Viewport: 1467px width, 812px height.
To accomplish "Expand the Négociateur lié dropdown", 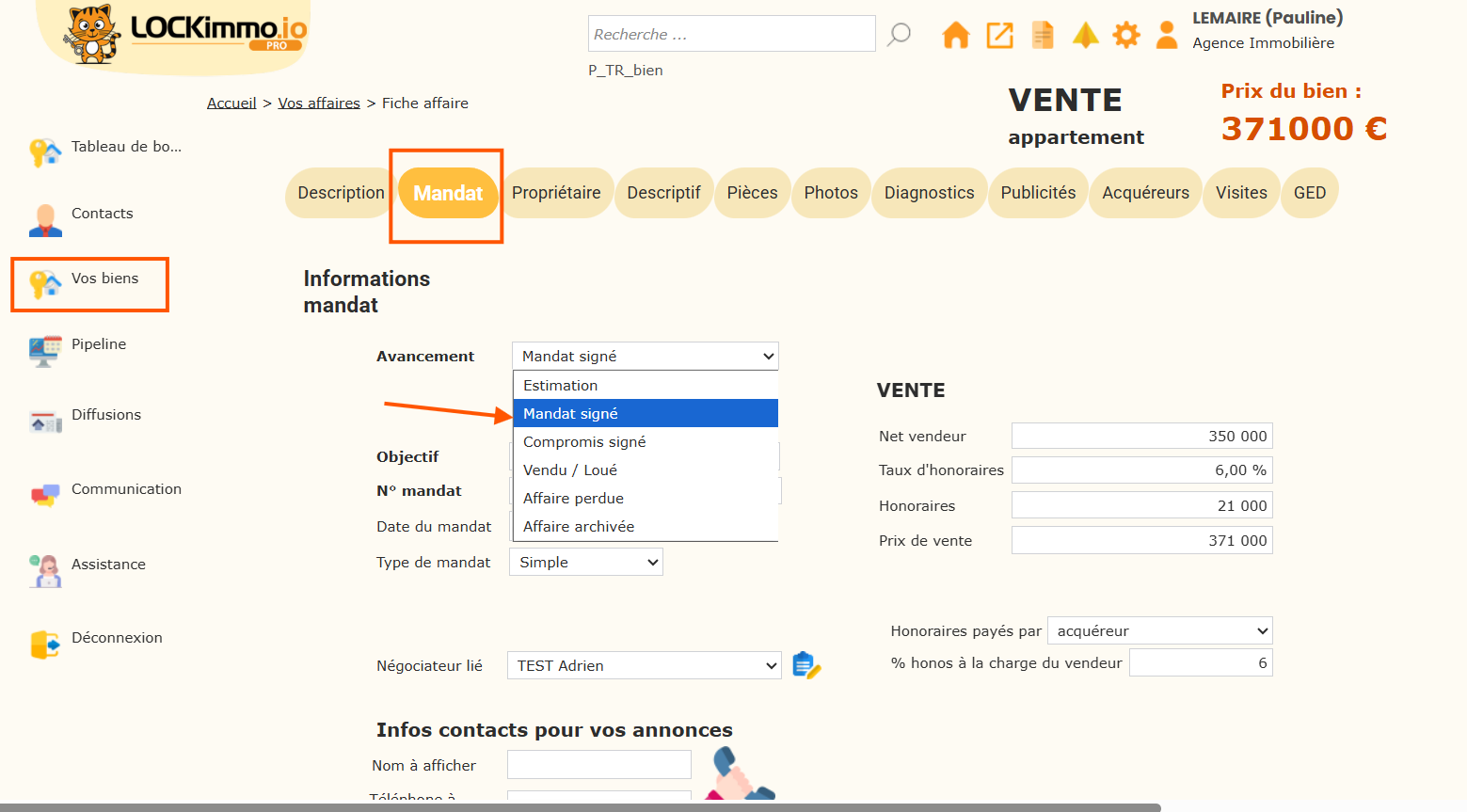I will pos(644,666).
